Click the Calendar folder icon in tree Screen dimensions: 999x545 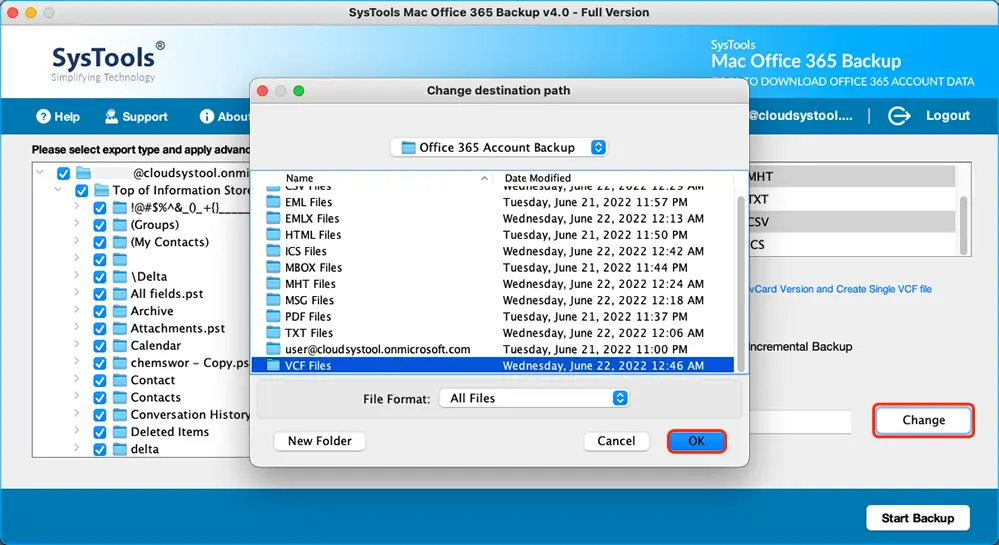click(120, 345)
